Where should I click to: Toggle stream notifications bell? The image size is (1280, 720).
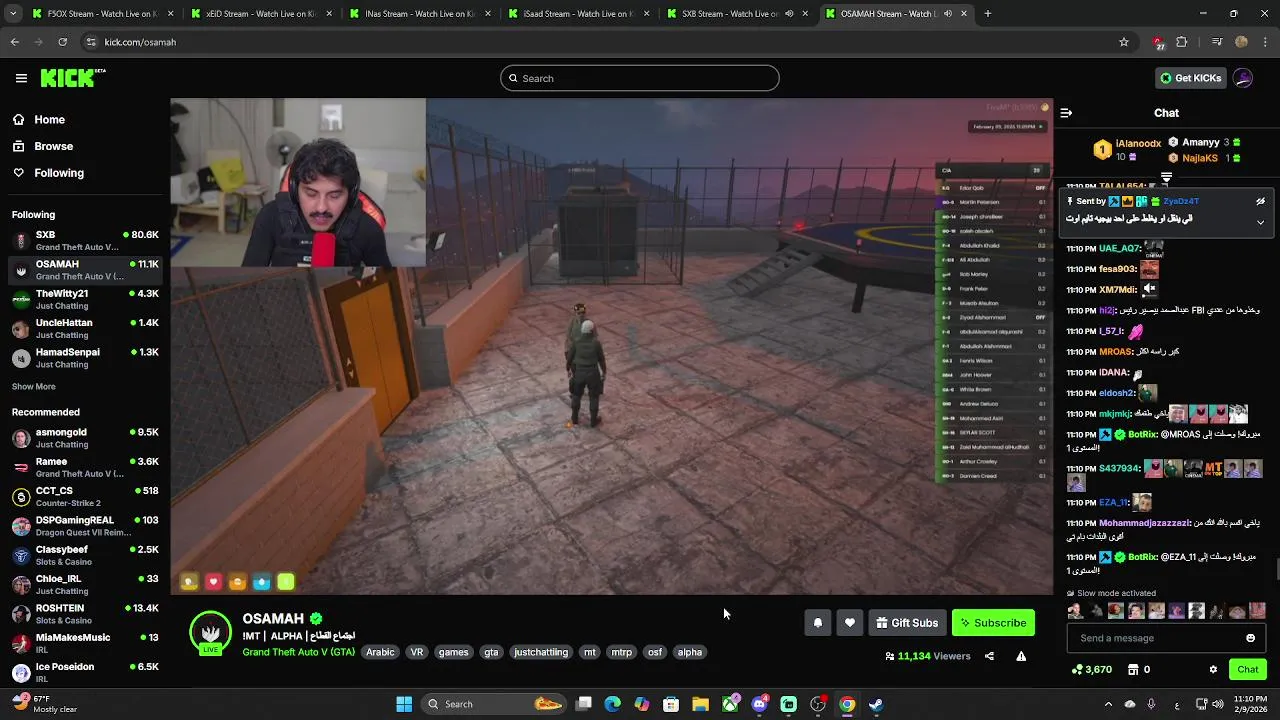817,623
